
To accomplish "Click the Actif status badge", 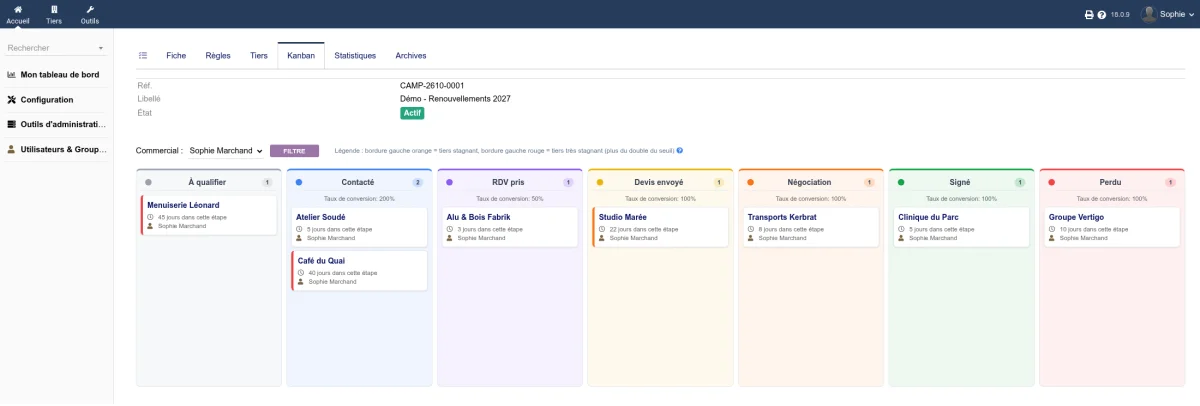I will pos(412,113).
